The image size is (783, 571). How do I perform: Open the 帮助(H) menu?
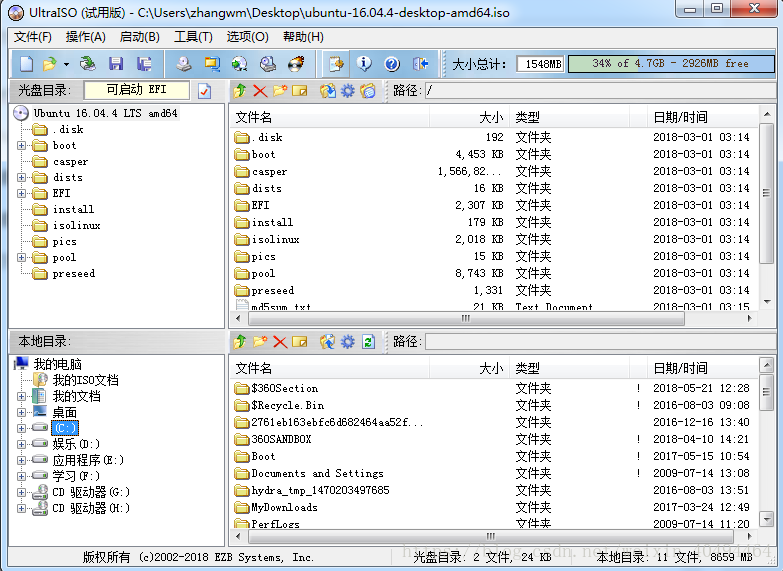pyautogui.click(x=303, y=37)
